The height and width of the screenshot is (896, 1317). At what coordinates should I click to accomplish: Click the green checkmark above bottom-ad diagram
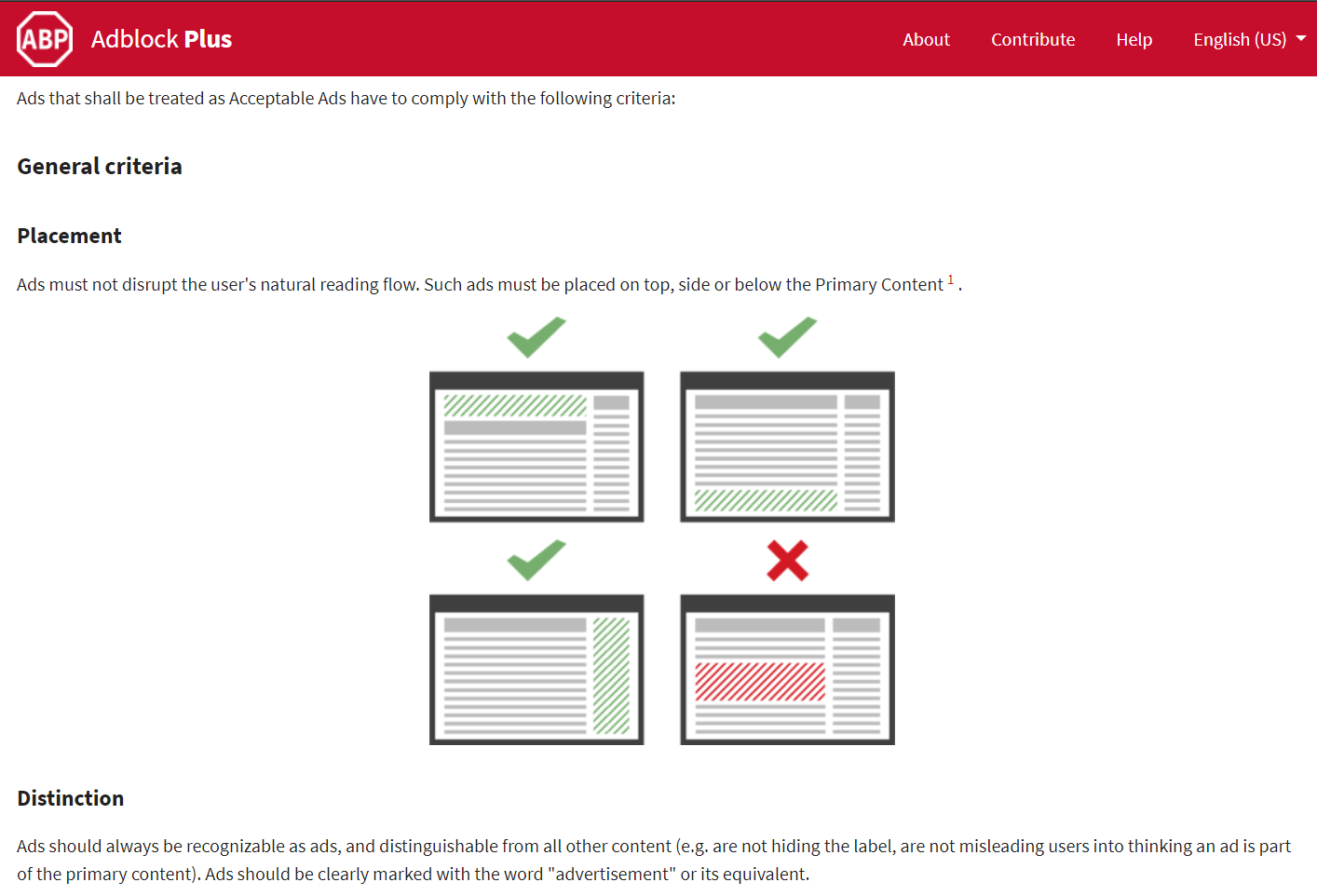[x=788, y=337]
